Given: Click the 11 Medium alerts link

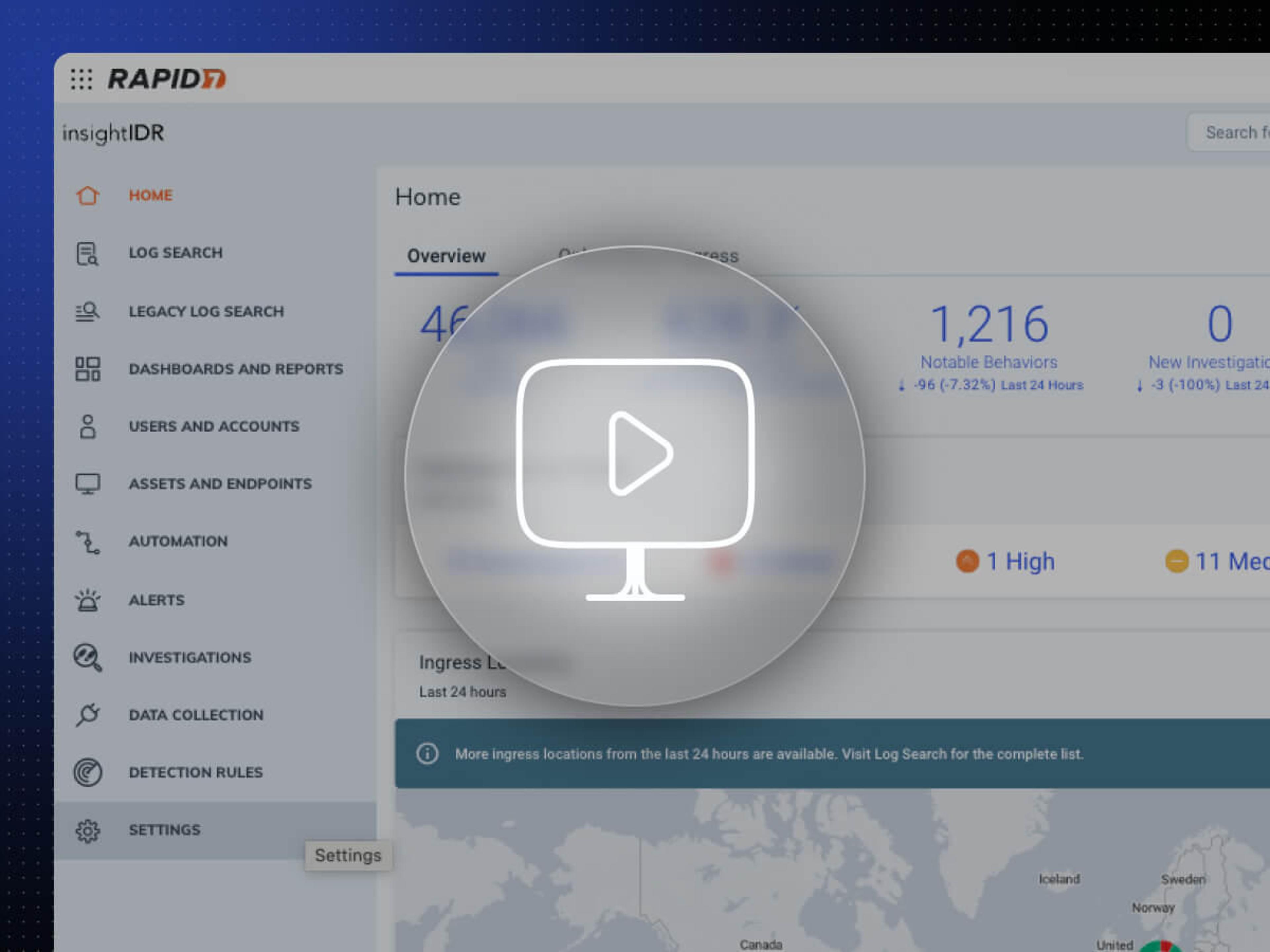Looking at the screenshot, I should (1232, 561).
